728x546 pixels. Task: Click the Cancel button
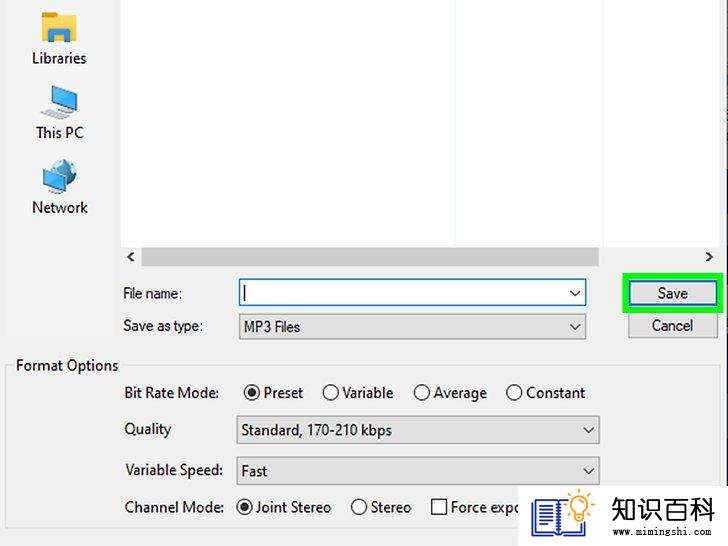point(673,325)
